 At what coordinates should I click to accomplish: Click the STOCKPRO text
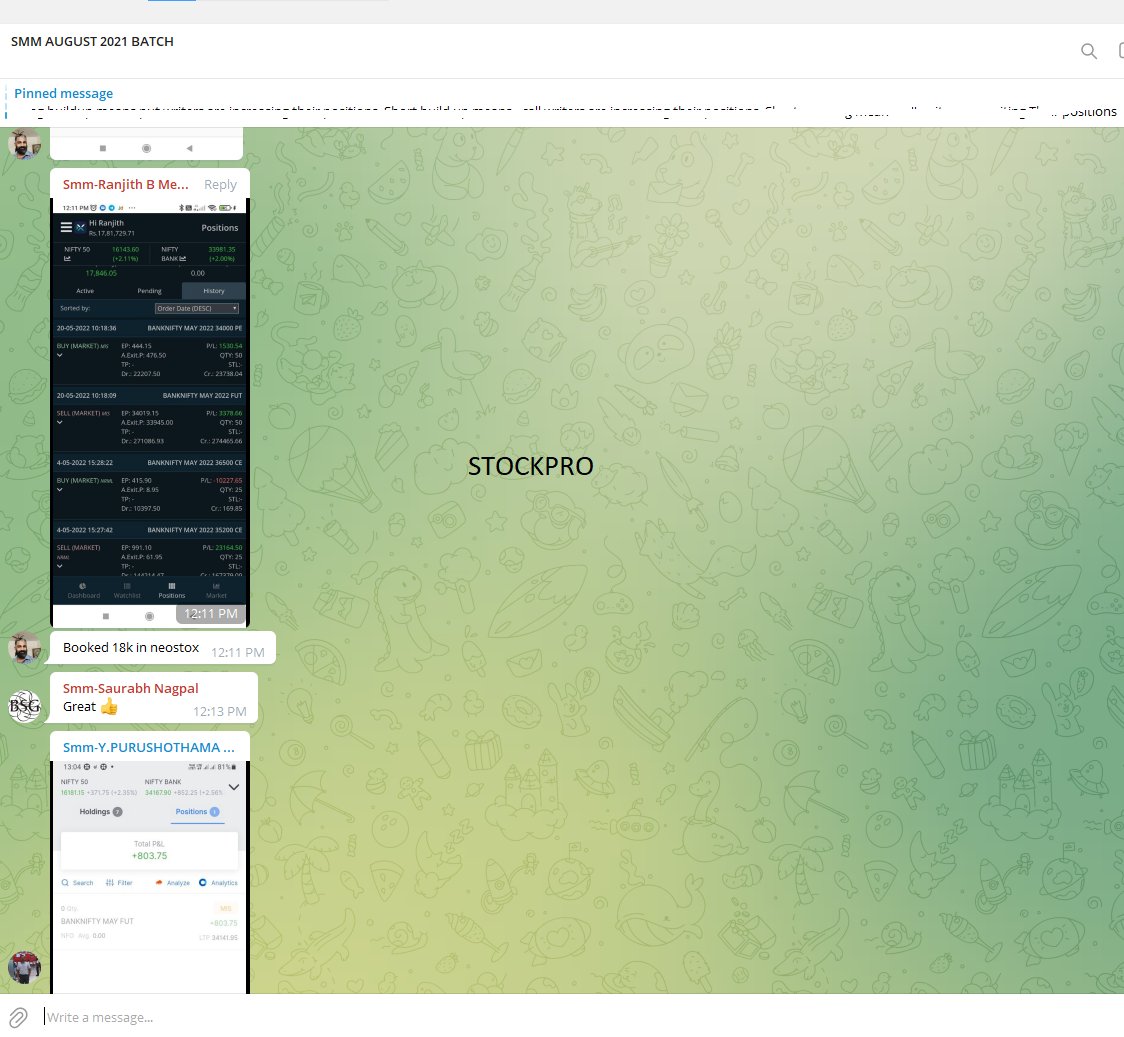click(x=530, y=466)
